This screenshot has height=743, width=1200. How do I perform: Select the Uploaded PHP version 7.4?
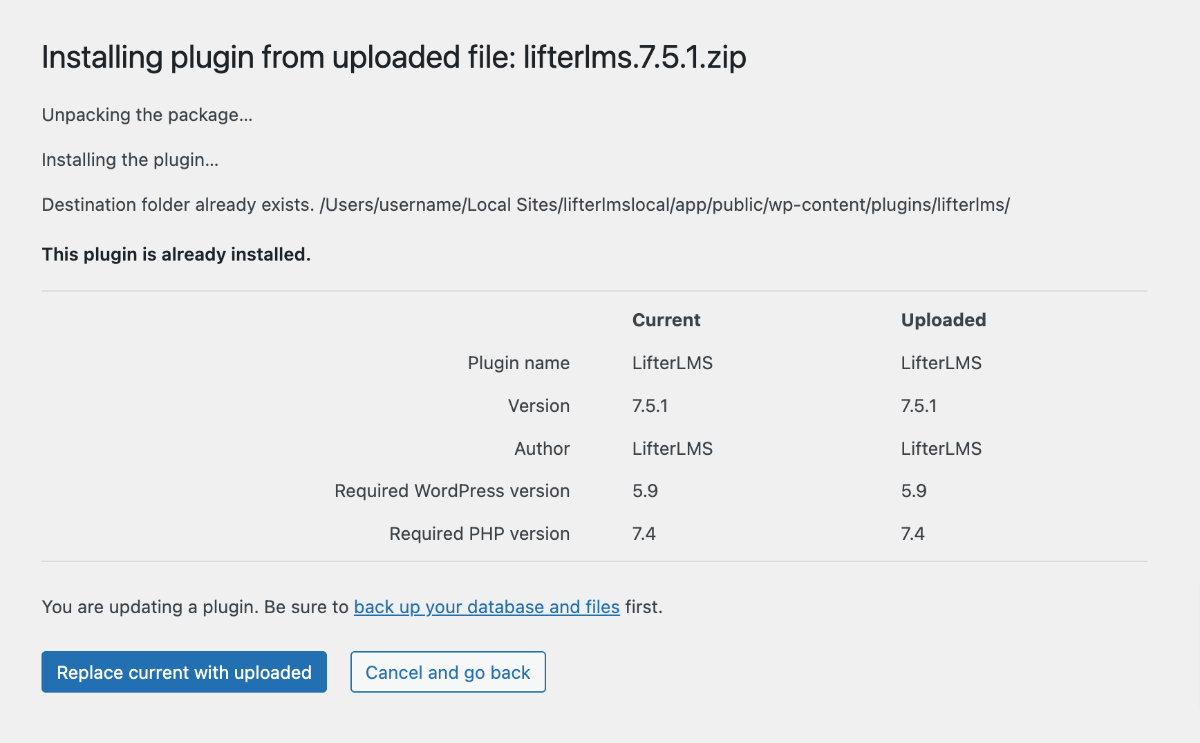[x=913, y=534]
